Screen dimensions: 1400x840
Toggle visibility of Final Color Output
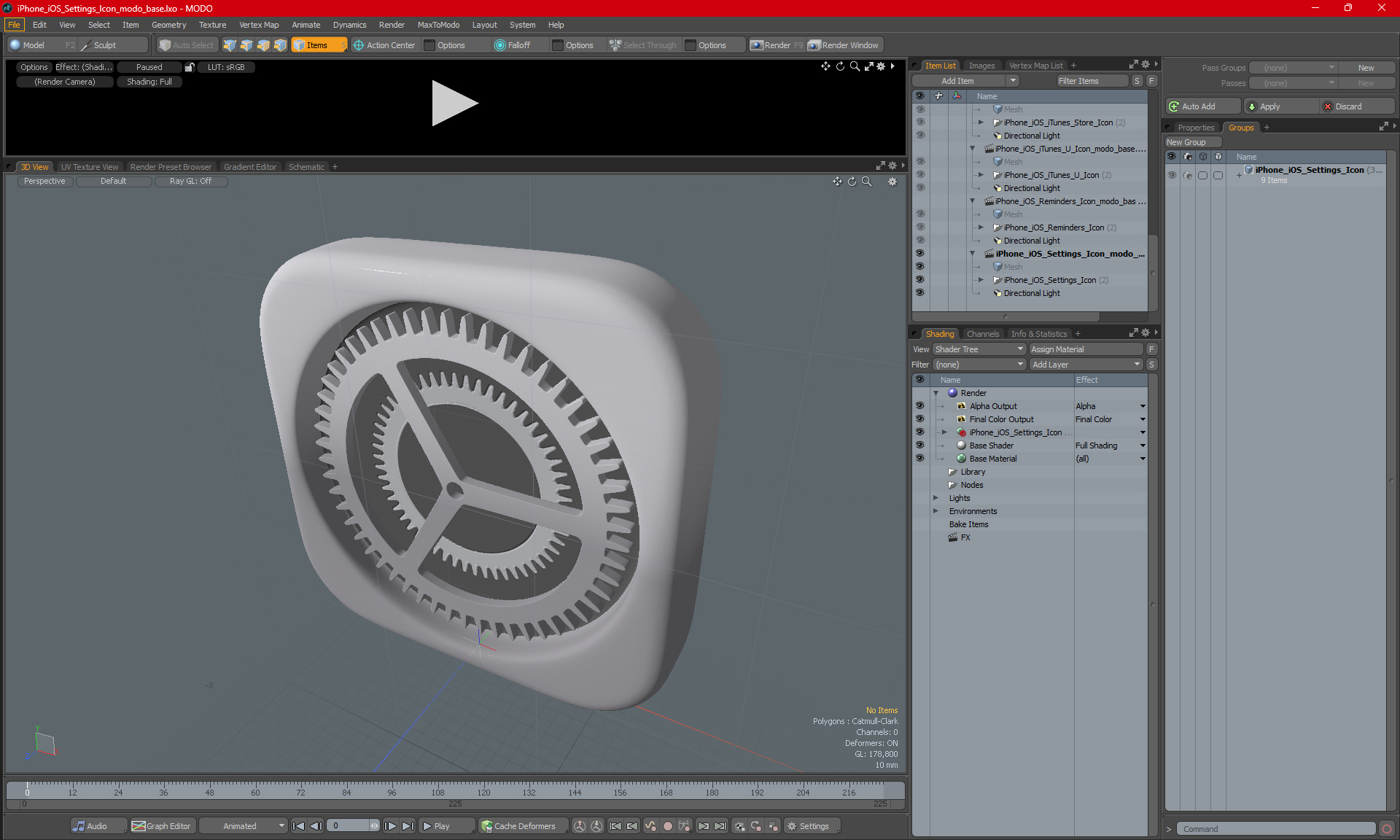(x=919, y=419)
